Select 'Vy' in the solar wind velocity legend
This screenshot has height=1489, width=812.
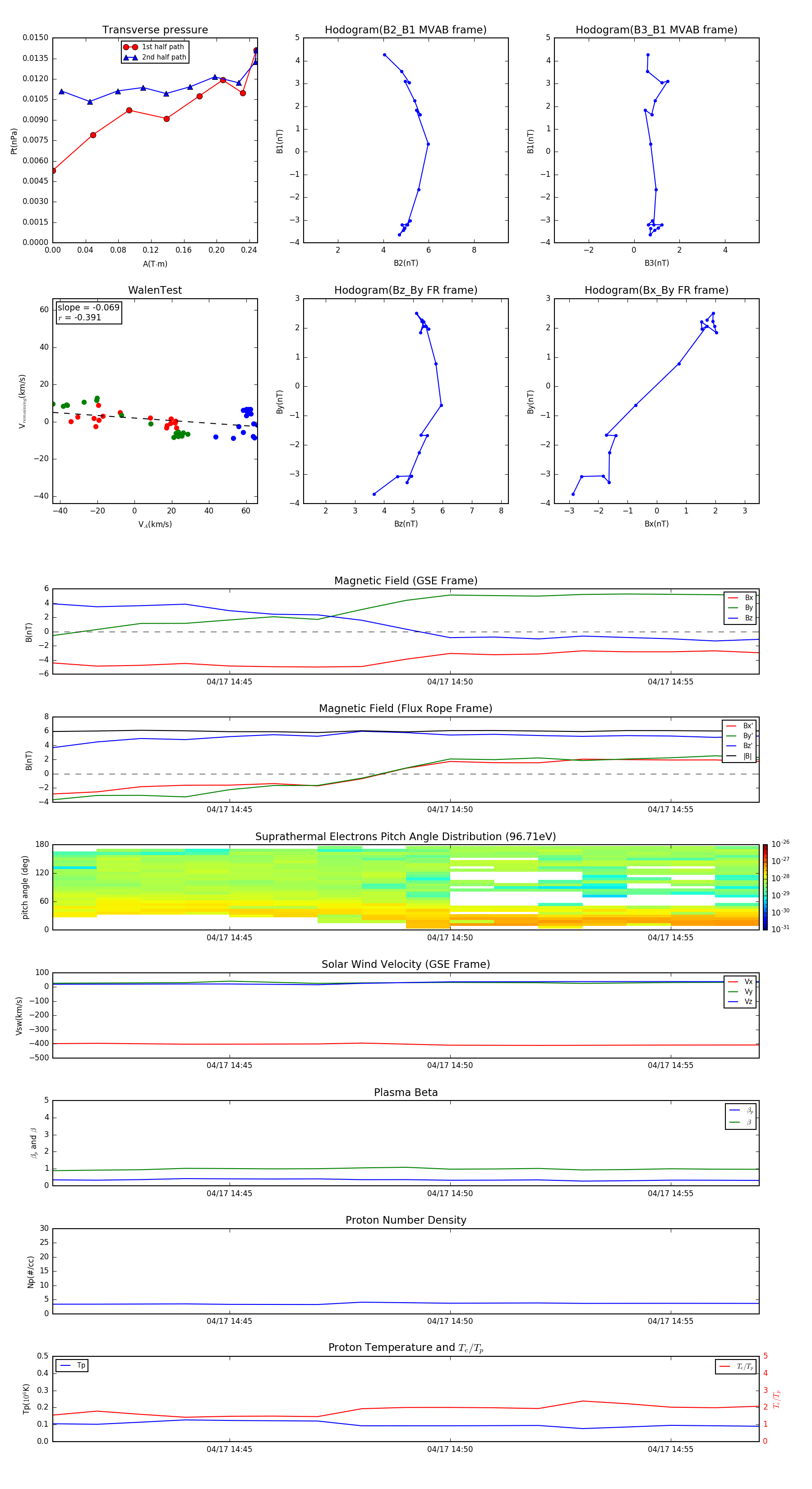pos(740,991)
